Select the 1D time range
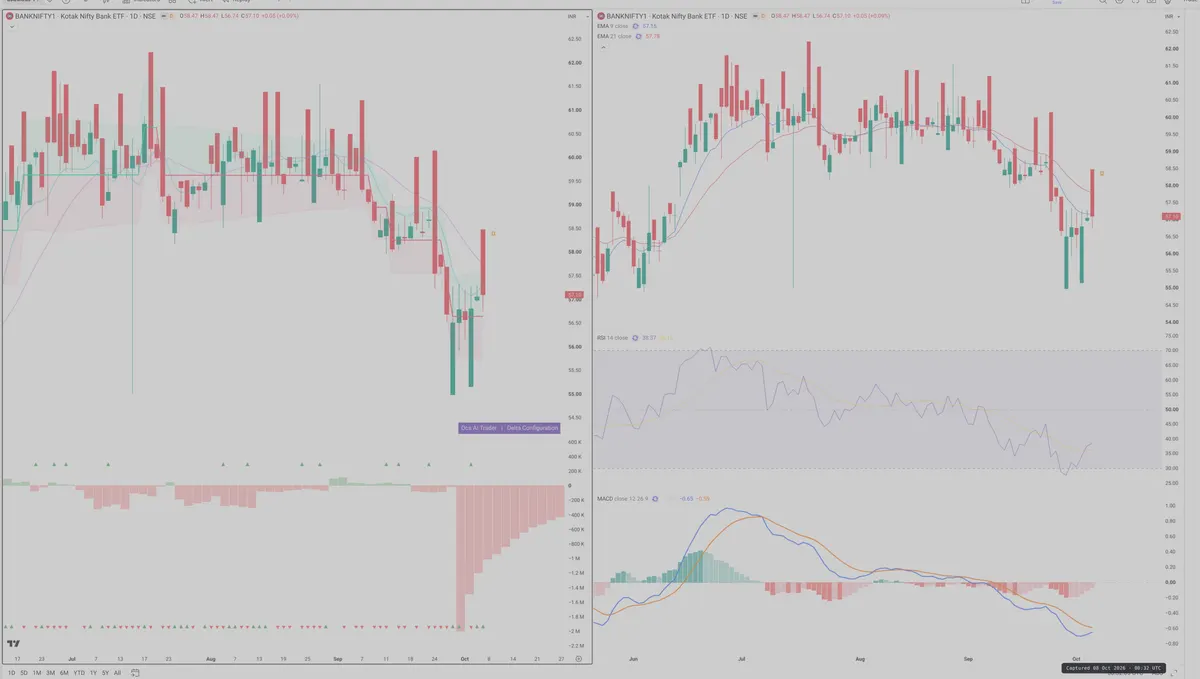Viewport: 1200px width, 679px height. (12, 673)
